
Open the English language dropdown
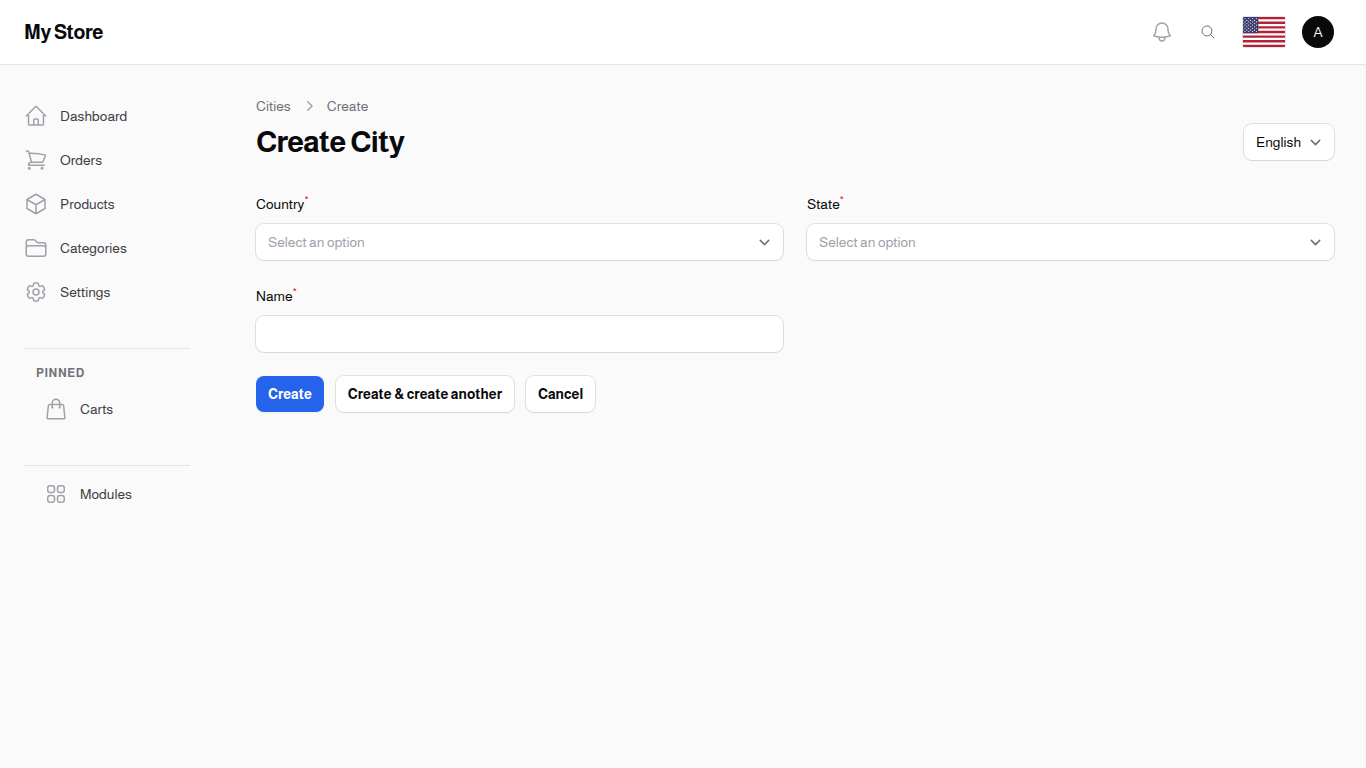coord(1288,142)
